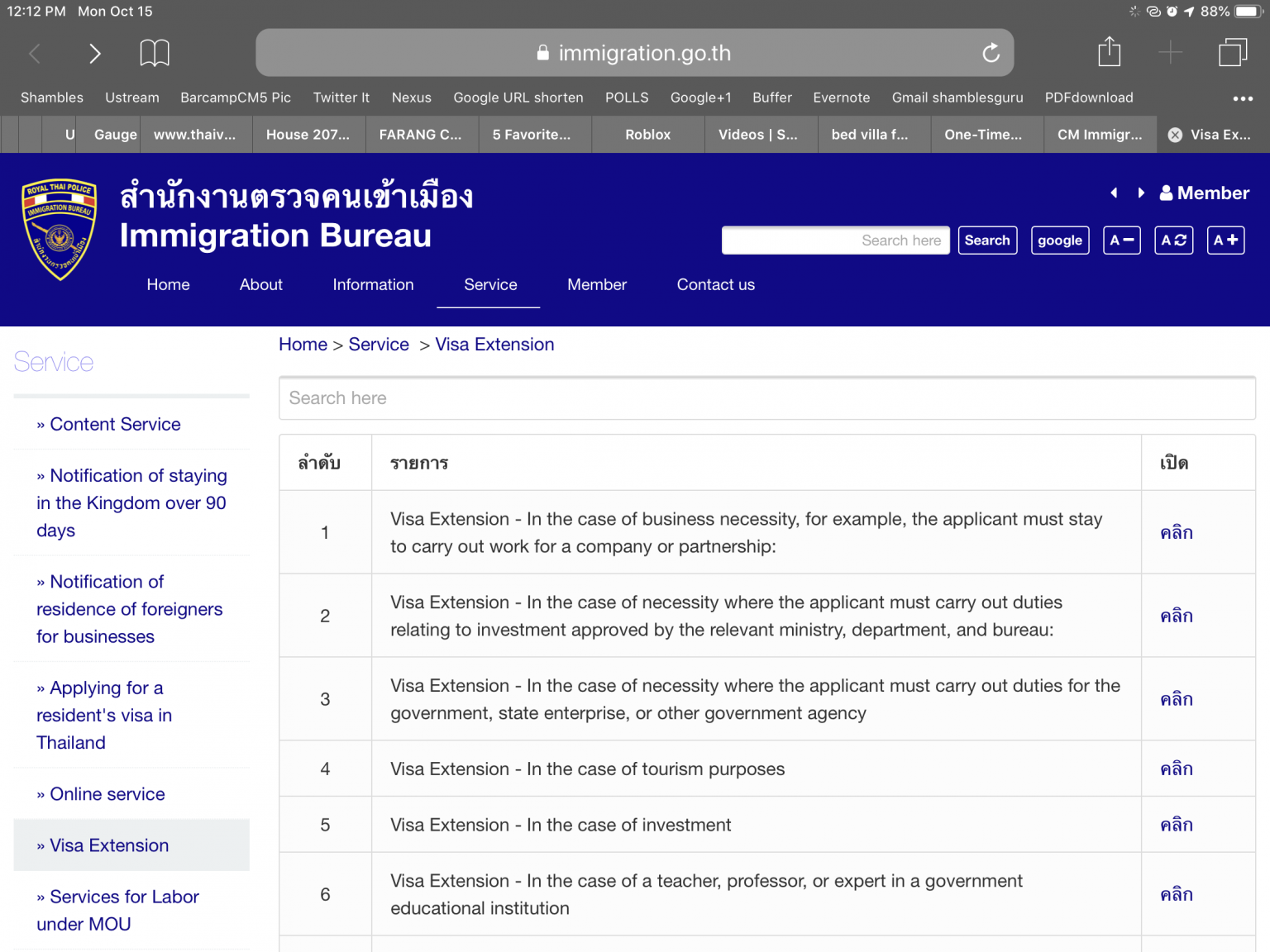Focus the Search here field above table
Image resolution: width=1270 pixels, height=952 pixels.
tap(766, 398)
